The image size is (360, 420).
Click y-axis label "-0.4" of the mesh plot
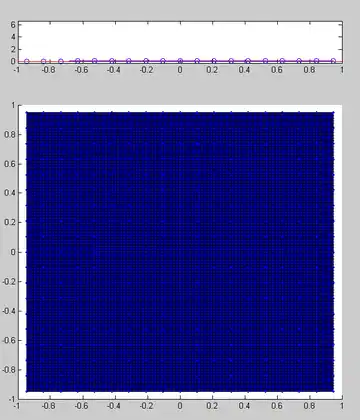[x=9, y=311]
